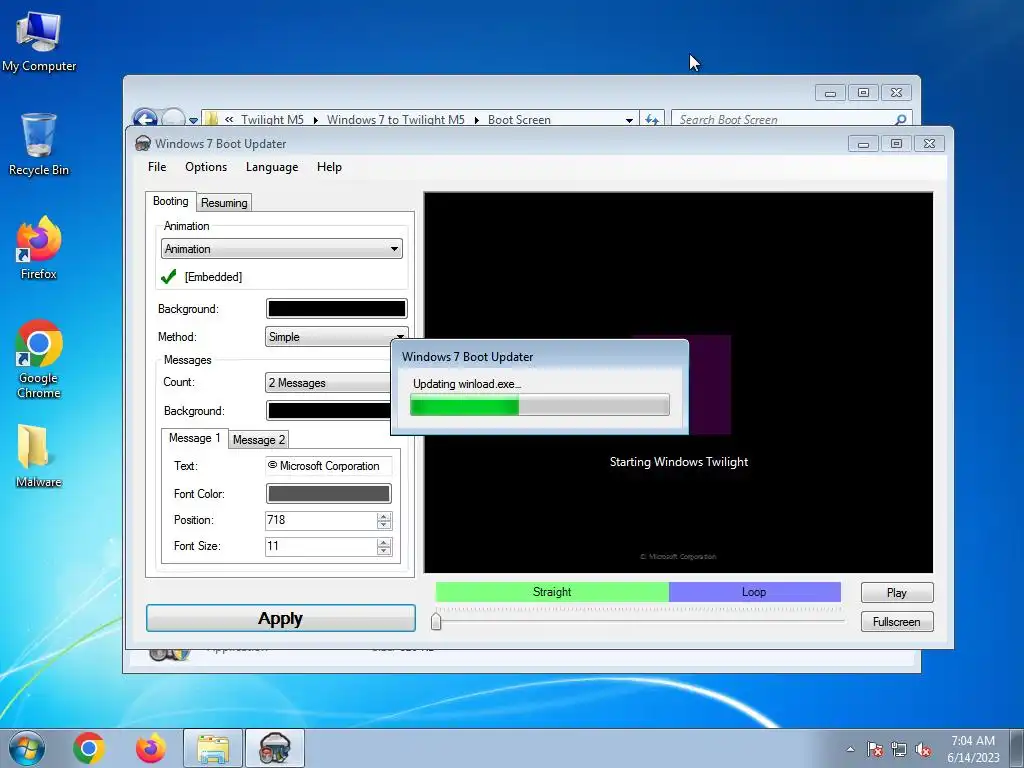
Task: Increase the Font Size with up arrow
Action: (x=384, y=542)
